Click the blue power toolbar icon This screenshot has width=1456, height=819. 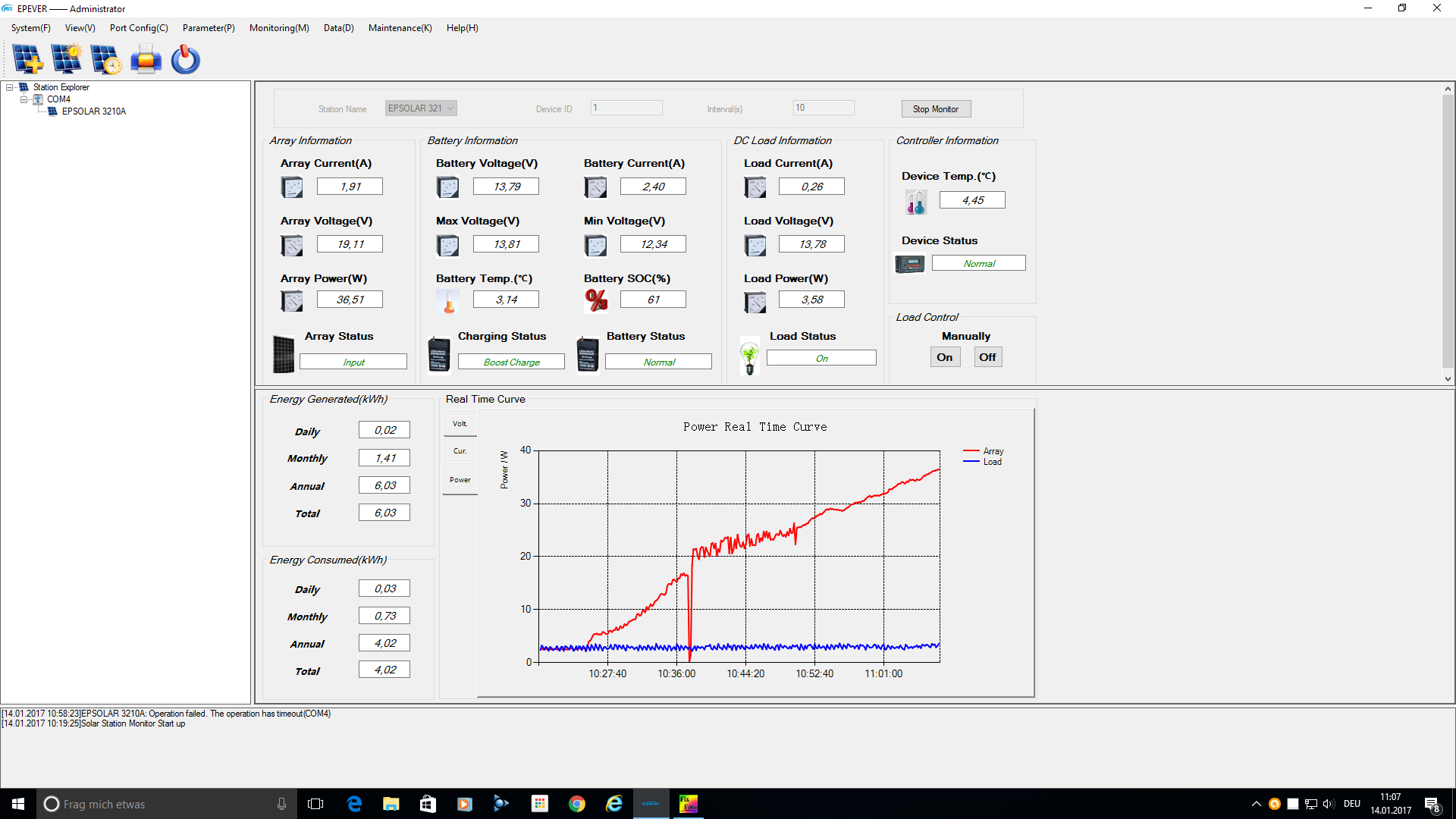185,59
